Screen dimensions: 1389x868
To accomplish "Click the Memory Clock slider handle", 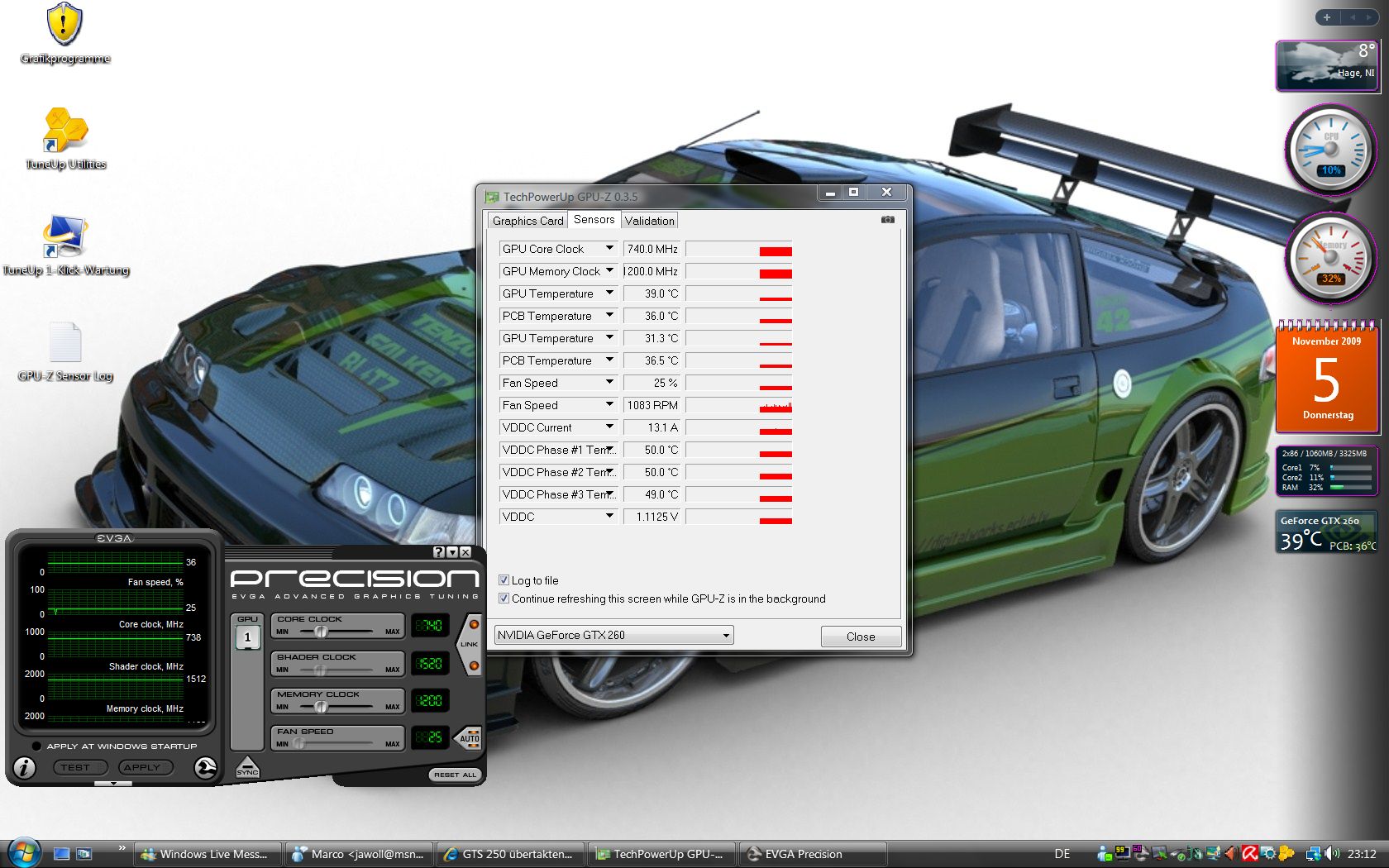I will click(x=321, y=707).
